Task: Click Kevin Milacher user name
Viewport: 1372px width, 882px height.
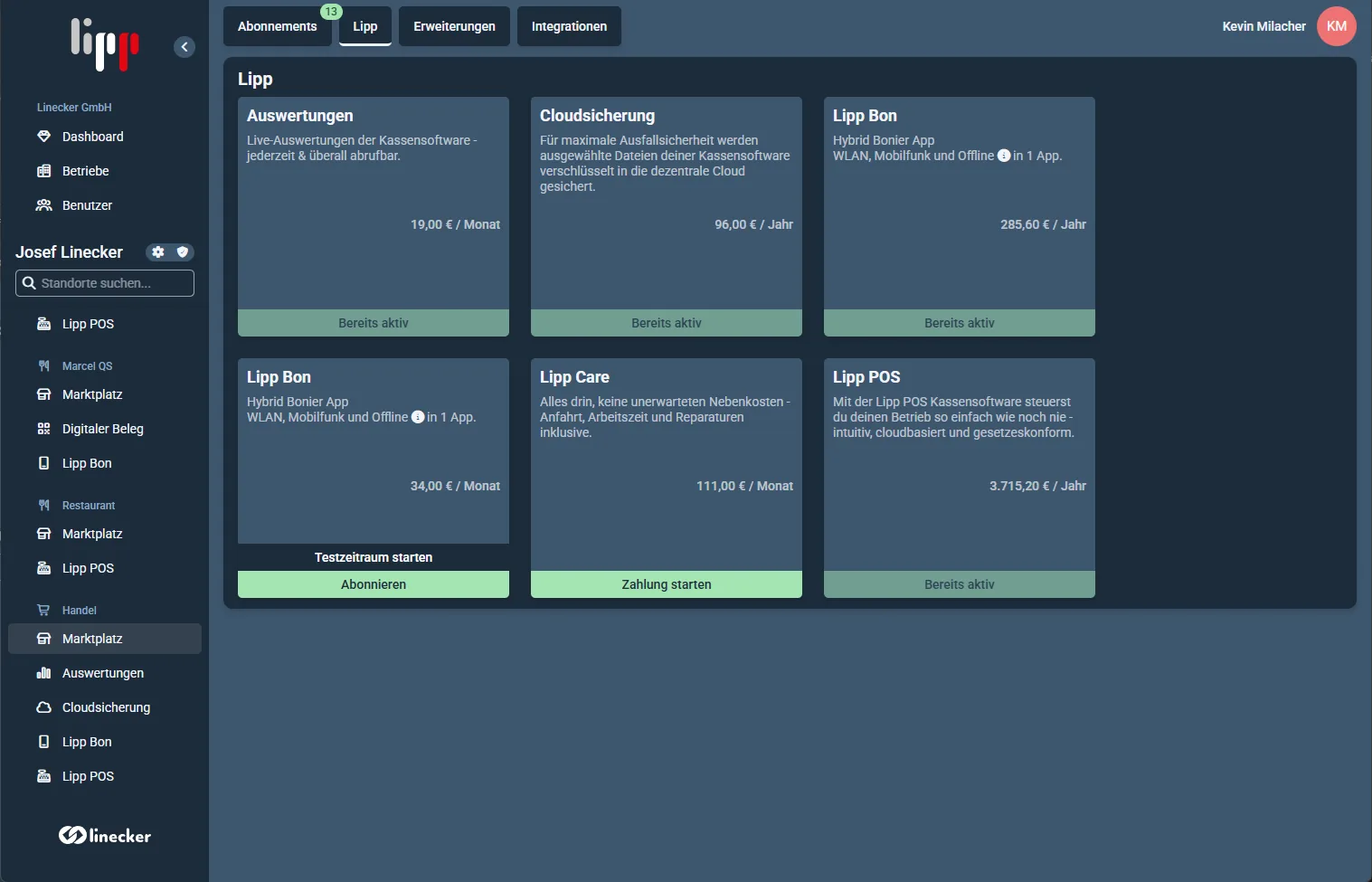Action: point(1263,26)
